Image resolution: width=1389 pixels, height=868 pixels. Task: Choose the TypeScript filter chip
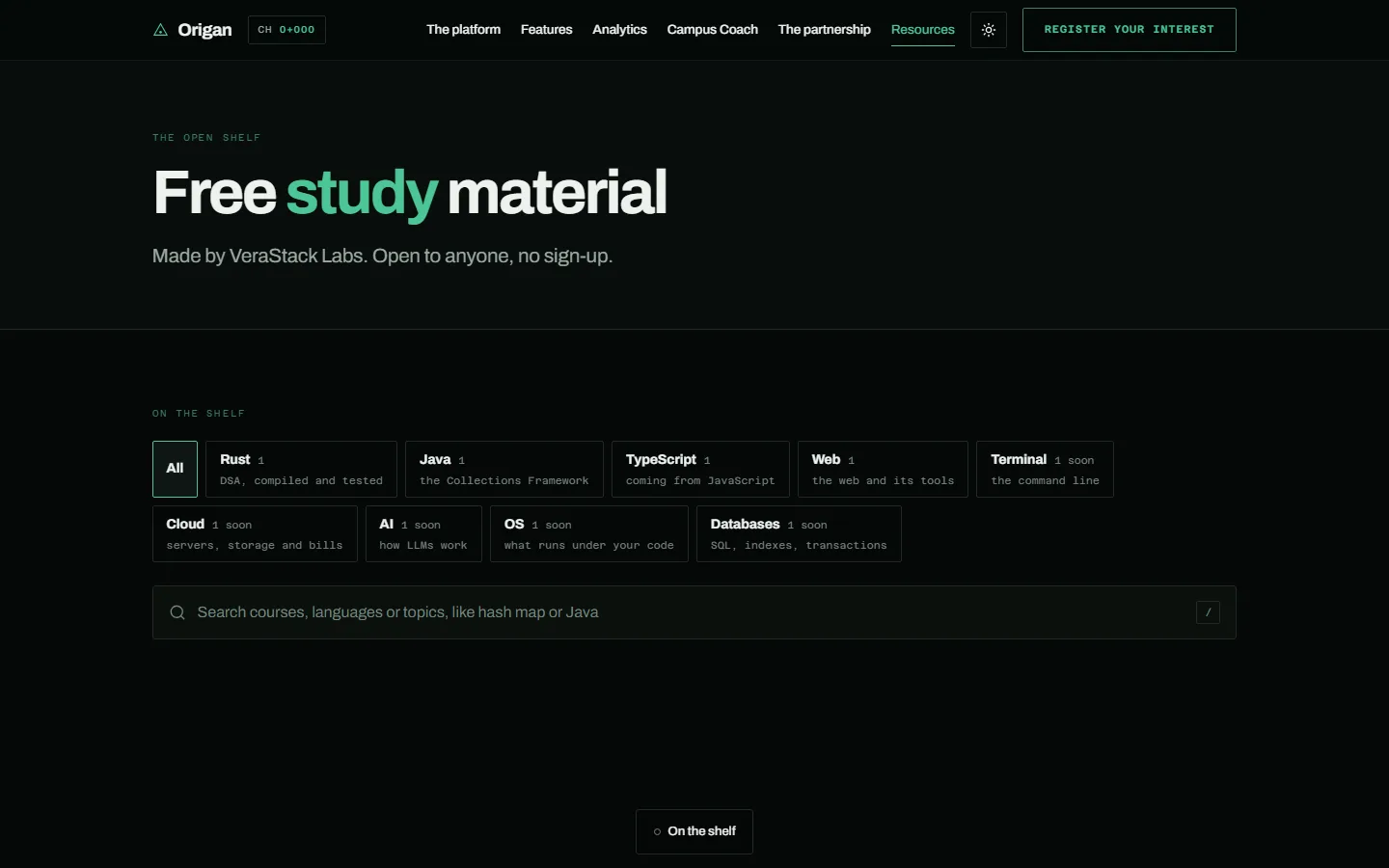click(700, 469)
